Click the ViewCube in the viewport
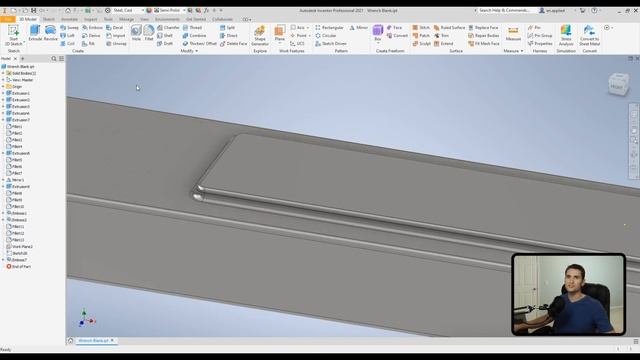Viewport: 640px width, 360px height. click(x=618, y=85)
